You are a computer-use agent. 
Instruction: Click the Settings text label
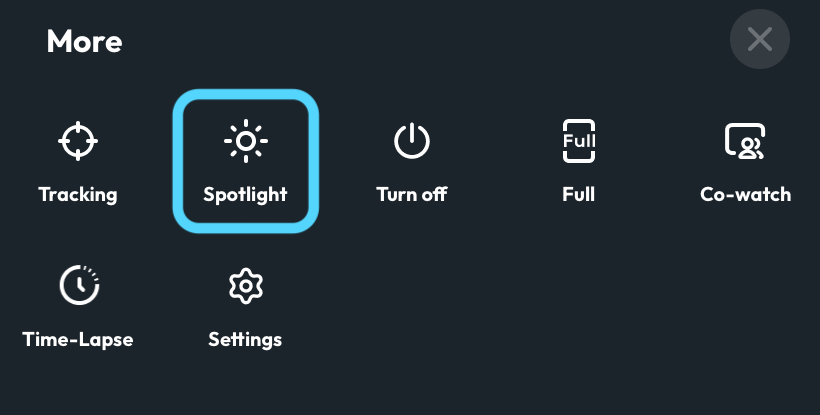[x=245, y=339]
